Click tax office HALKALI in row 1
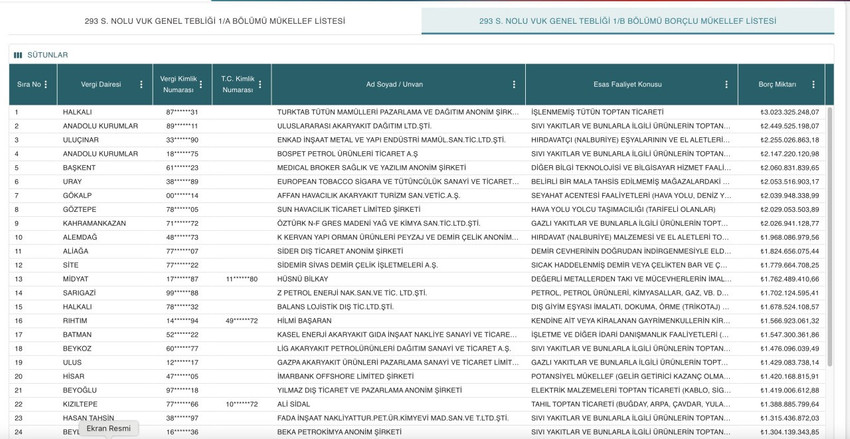The height and width of the screenshot is (439, 850). [77, 112]
